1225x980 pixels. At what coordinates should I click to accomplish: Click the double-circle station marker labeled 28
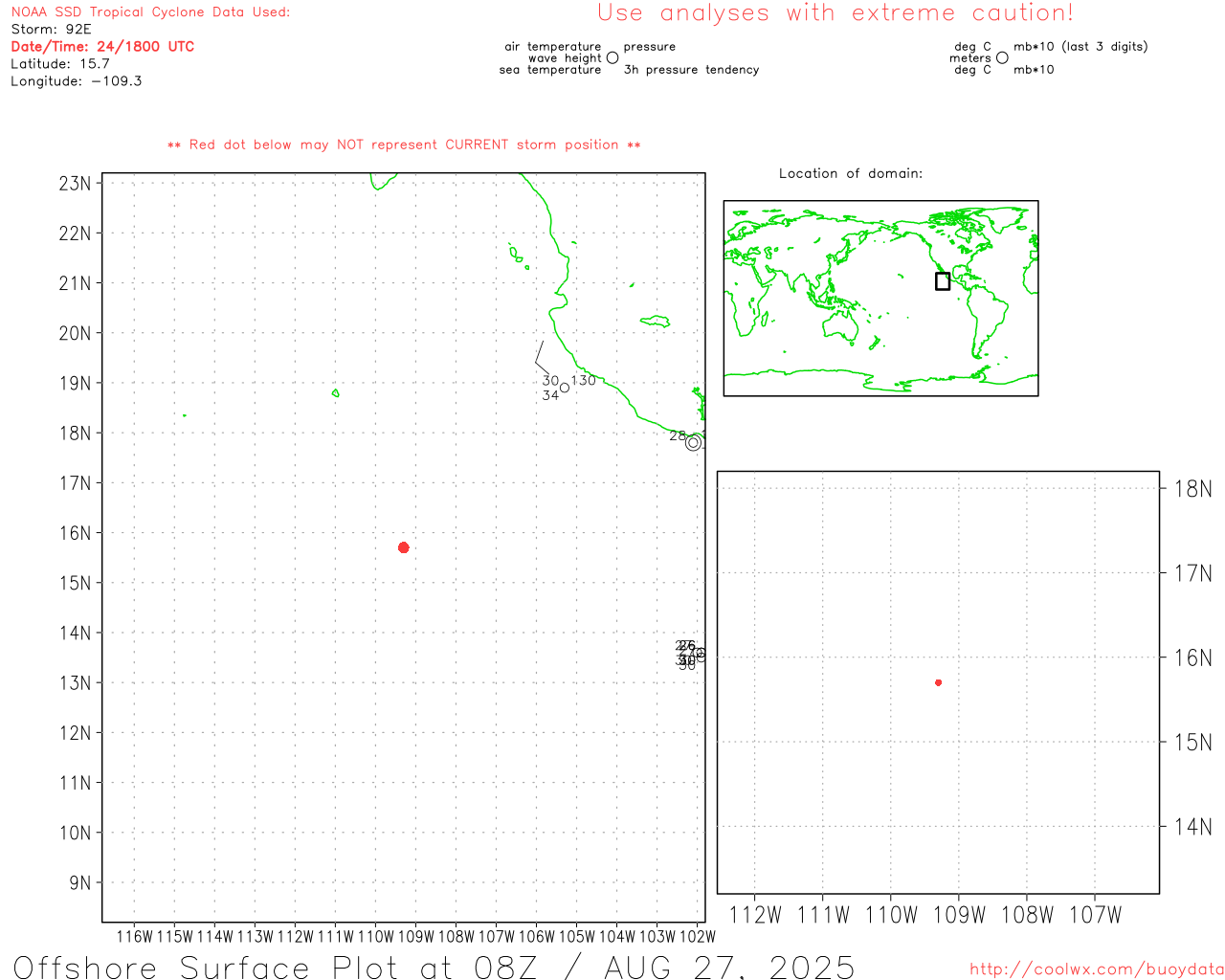[694, 442]
